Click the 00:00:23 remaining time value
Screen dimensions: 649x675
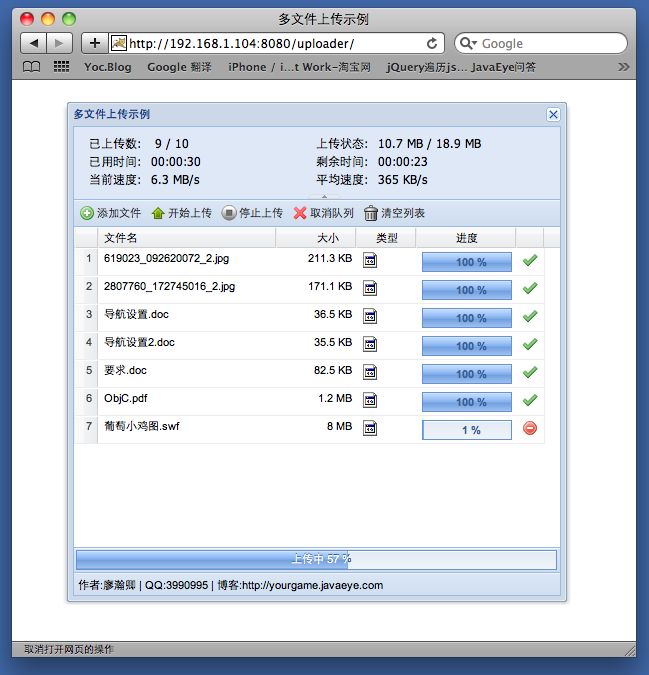402,161
